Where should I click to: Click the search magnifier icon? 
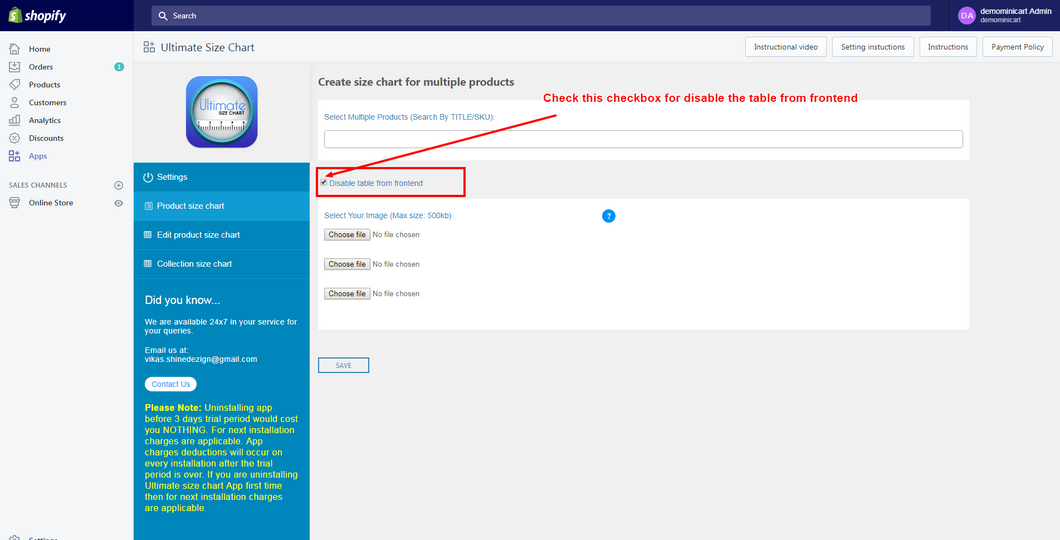(x=163, y=16)
